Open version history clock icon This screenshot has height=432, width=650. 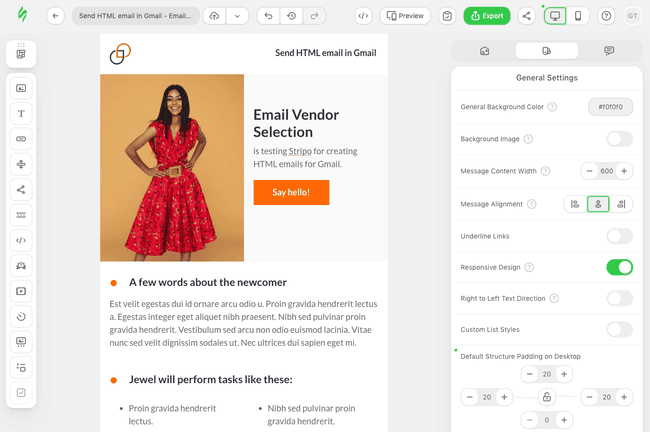coord(291,16)
